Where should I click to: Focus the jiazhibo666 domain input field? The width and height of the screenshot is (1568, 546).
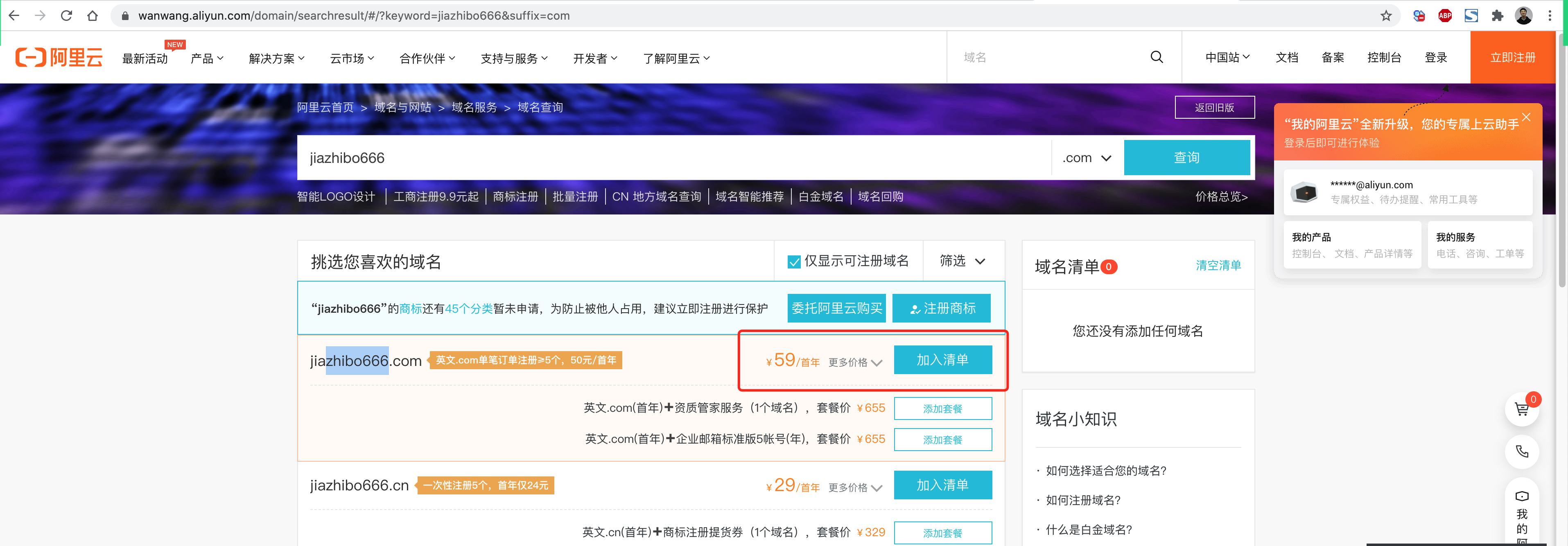pos(674,158)
